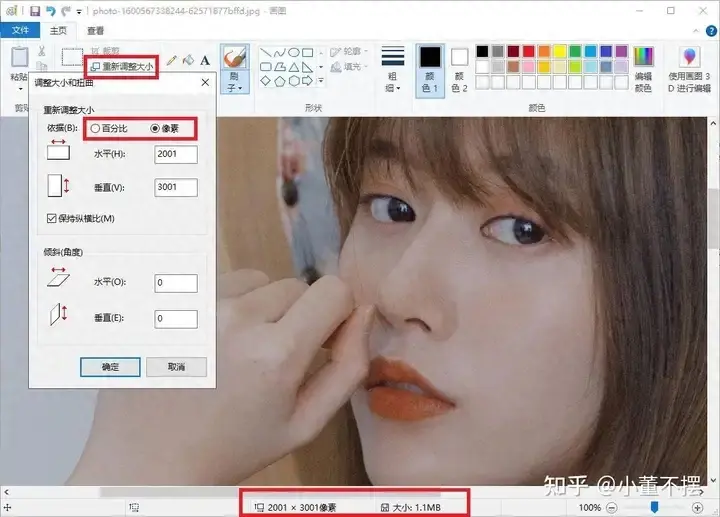The image size is (720, 517).
Task: Click the Undo arrow in title bar
Action: point(50,10)
